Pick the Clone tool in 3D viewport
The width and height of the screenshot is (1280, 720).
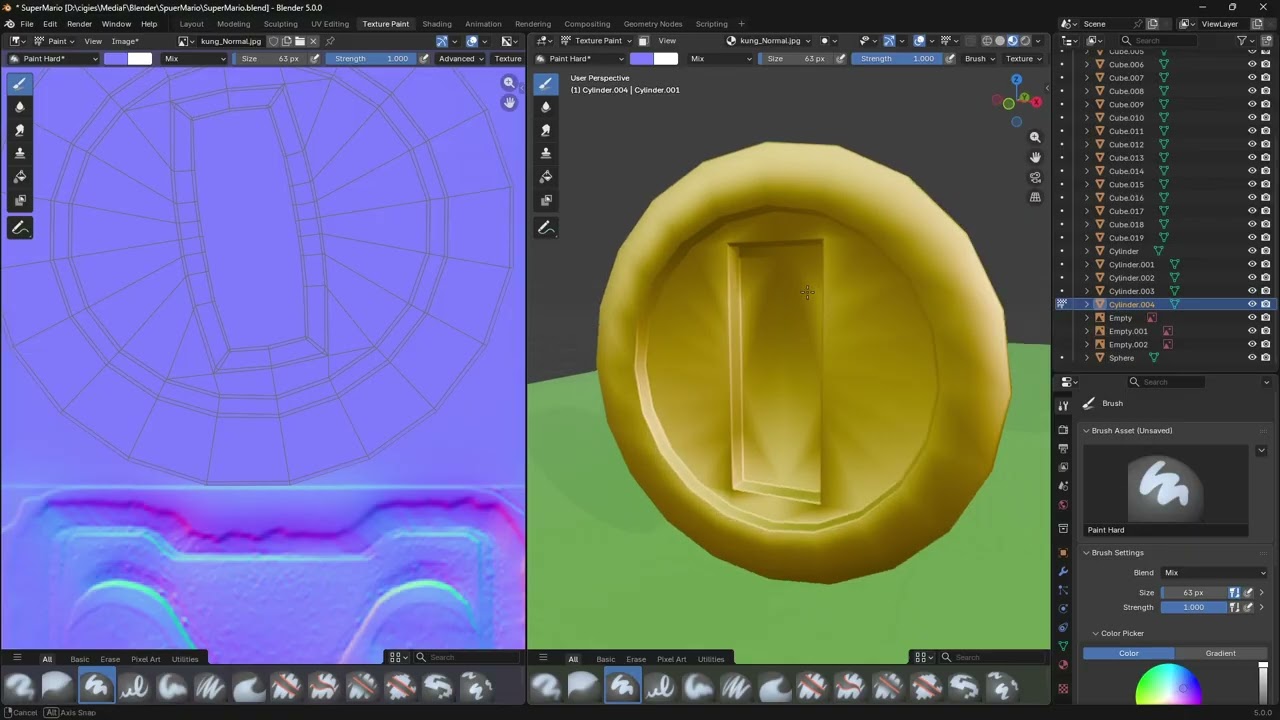pyautogui.click(x=546, y=153)
